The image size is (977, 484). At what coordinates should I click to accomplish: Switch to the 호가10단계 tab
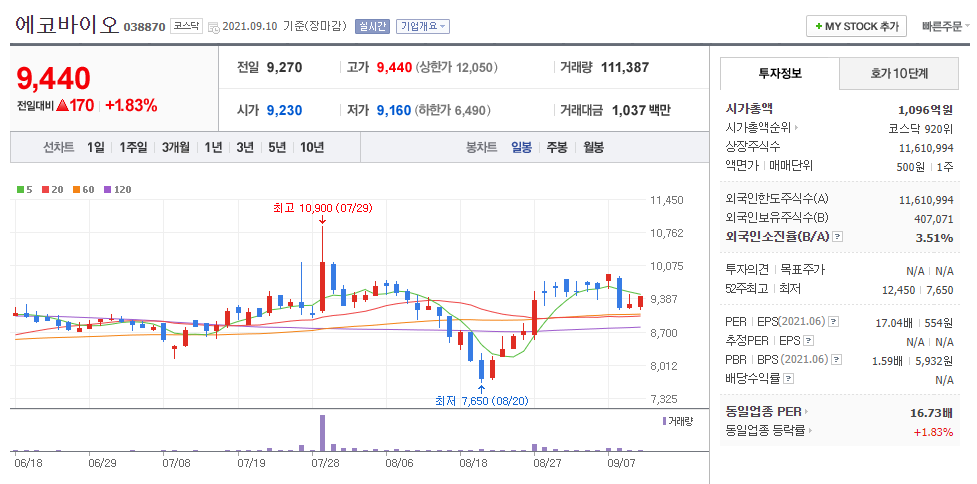click(x=899, y=74)
